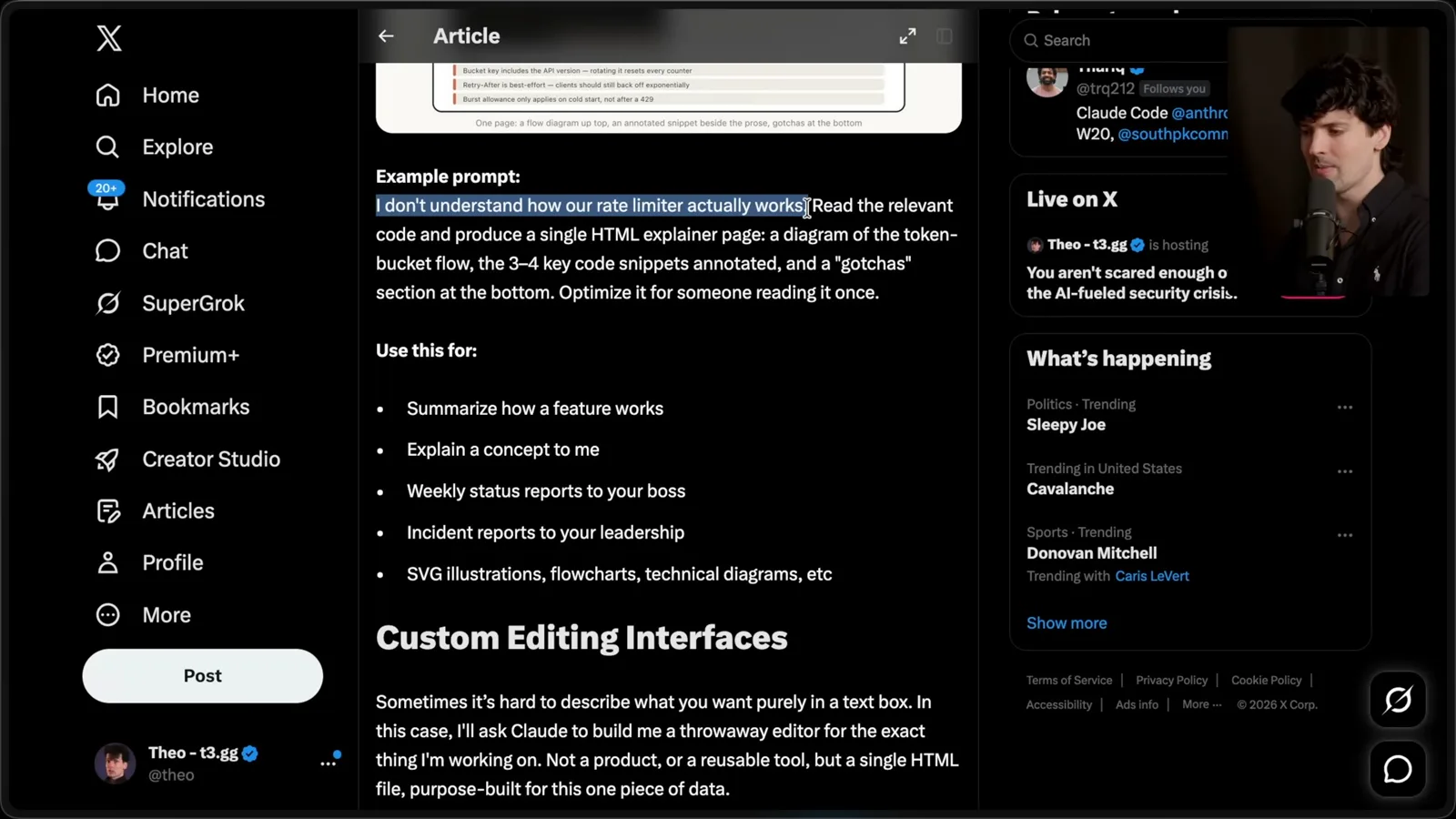The width and height of the screenshot is (1456, 819).
Task: Open the Donovan Mitchell trending topic
Action: coord(1092,553)
